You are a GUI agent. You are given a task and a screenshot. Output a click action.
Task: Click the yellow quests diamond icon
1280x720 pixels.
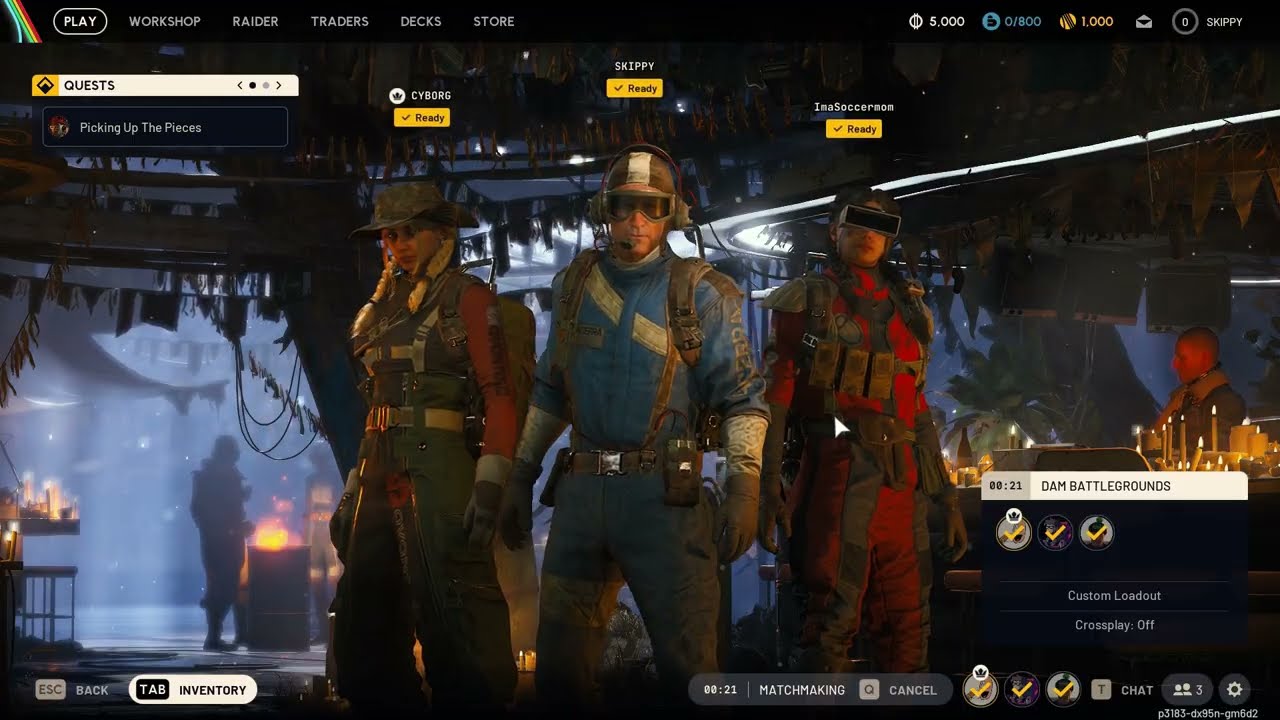45,86
